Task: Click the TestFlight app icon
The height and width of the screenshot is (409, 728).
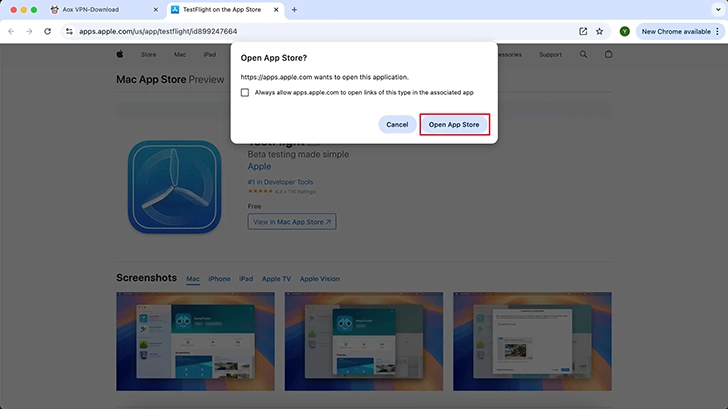Action: coord(174,187)
